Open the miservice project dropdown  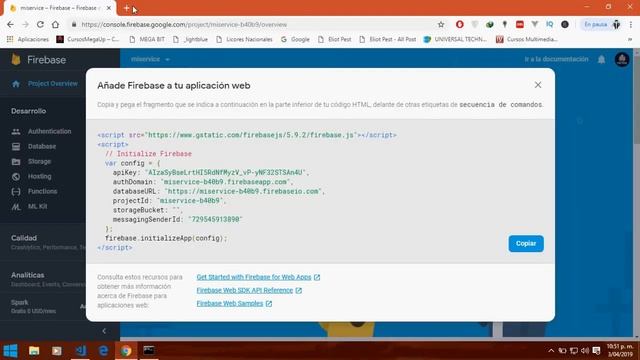pos(150,59)
